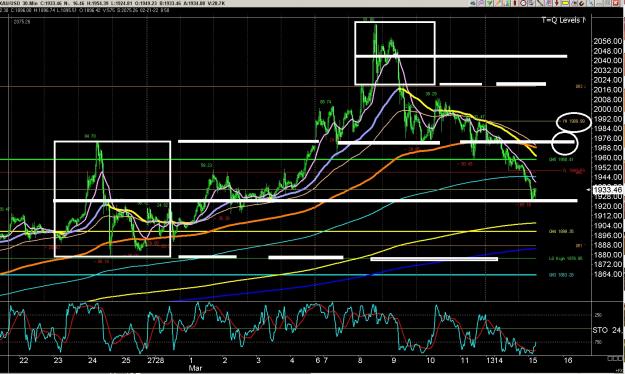The image size is (625, 374).
Task: Click the red down arrow toolbar icon
Action: [x=556, y=3]
